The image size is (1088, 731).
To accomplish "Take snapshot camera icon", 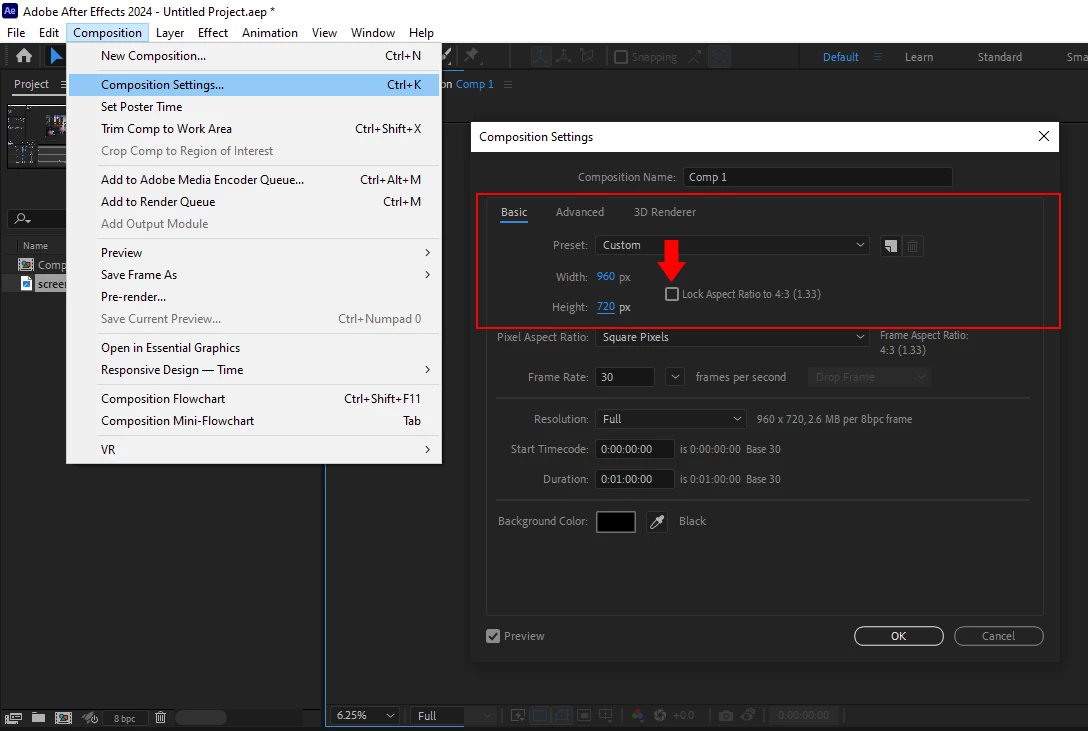I will click(726, 715).
